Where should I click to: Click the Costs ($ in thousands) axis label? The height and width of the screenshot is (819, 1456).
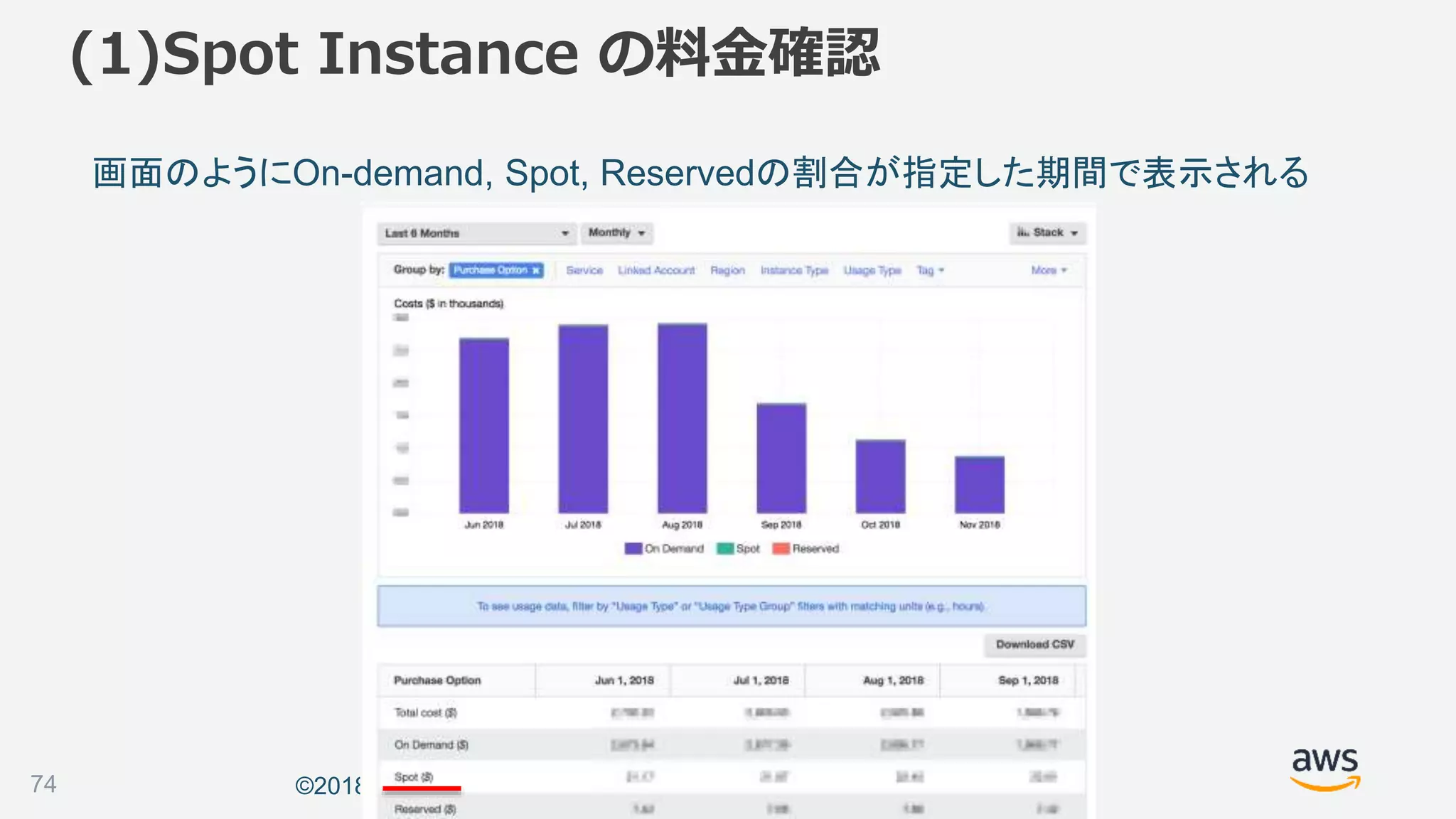pos(449,304)
